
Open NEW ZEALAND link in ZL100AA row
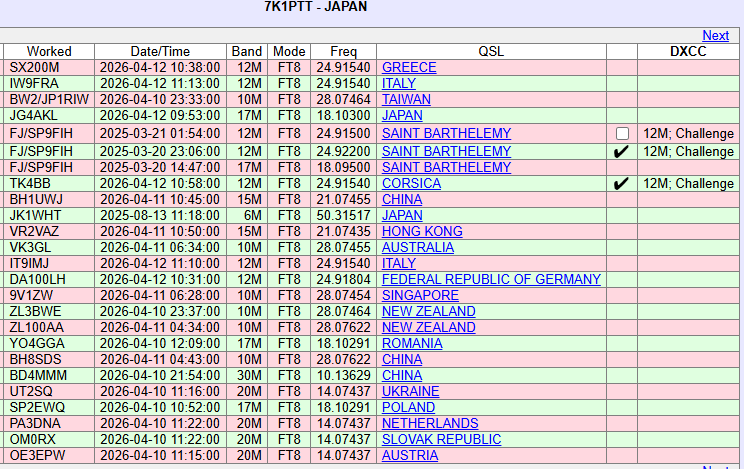428,328
